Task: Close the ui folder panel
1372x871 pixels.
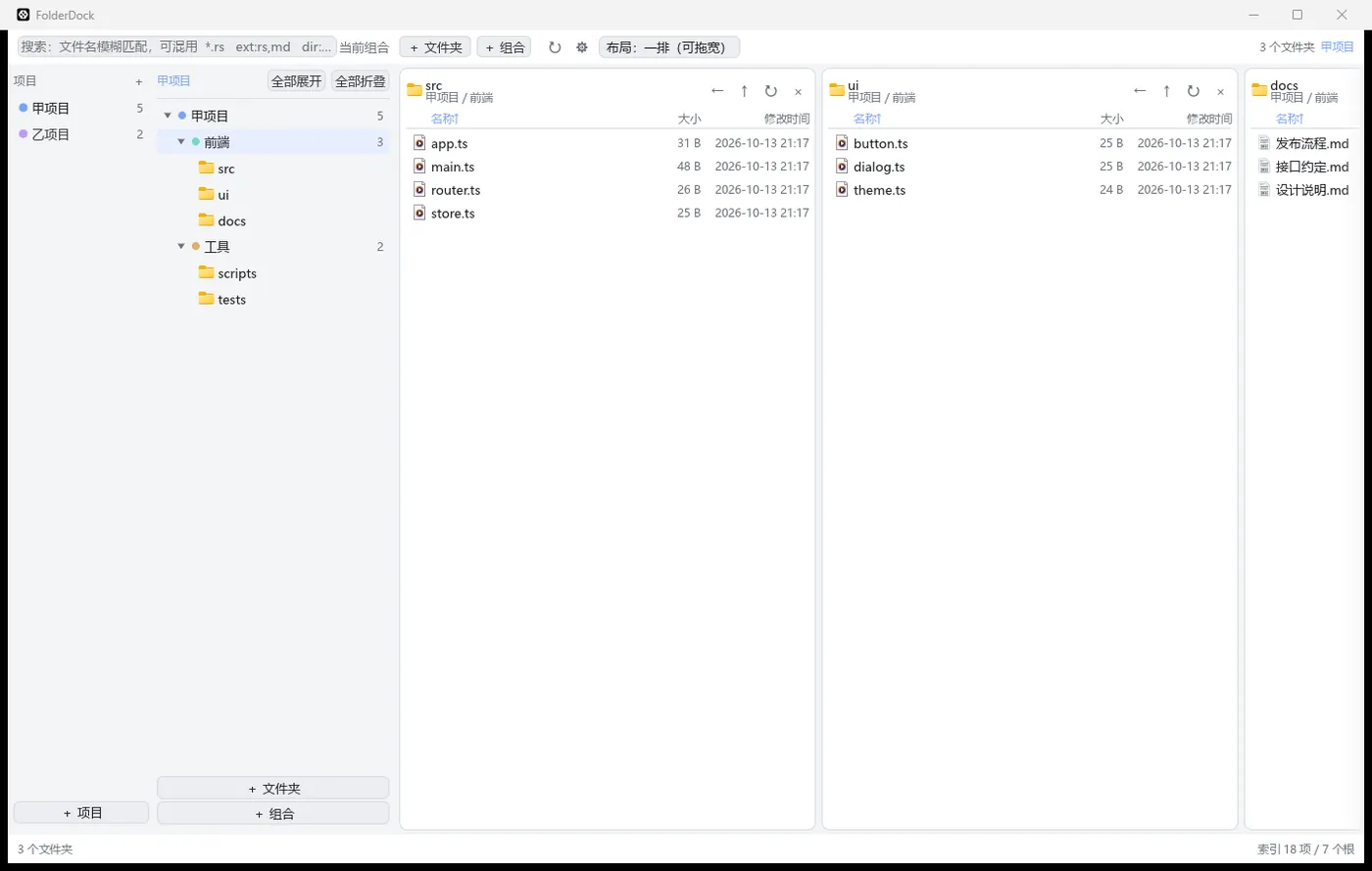Action: click(1220, 91)
